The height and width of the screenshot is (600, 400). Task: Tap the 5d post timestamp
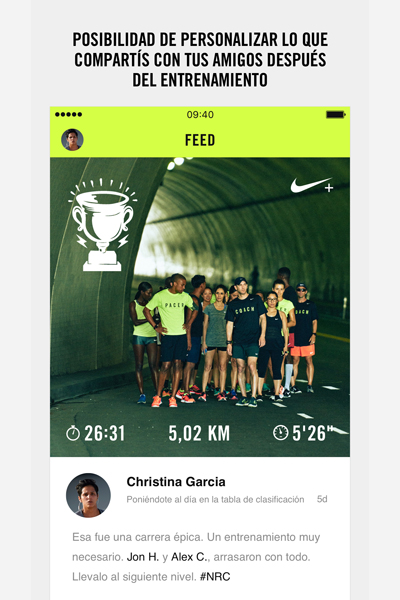tap(322, 499)
